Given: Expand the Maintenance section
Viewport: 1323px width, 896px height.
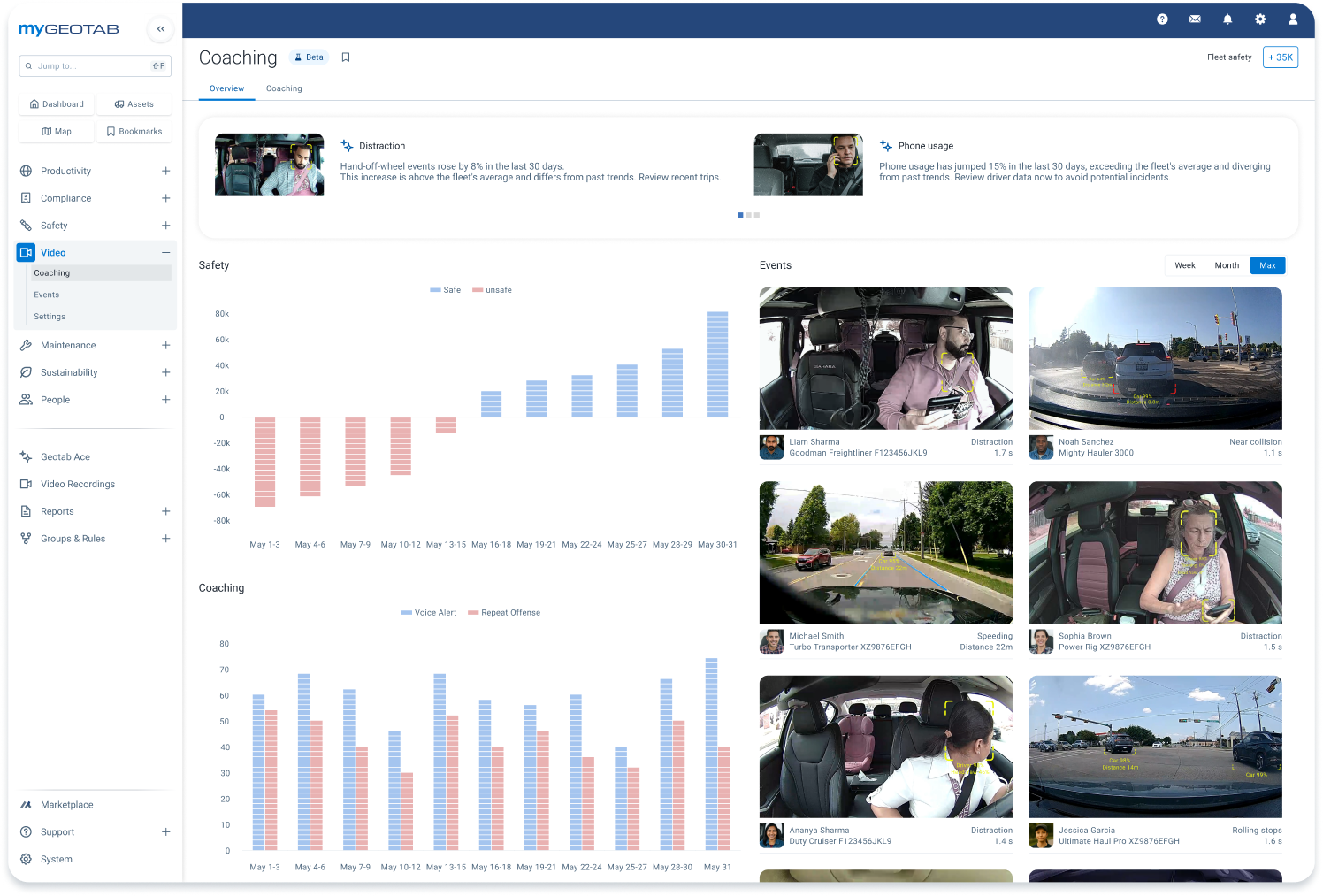Looking at the screenshot, I should point(165,345).
